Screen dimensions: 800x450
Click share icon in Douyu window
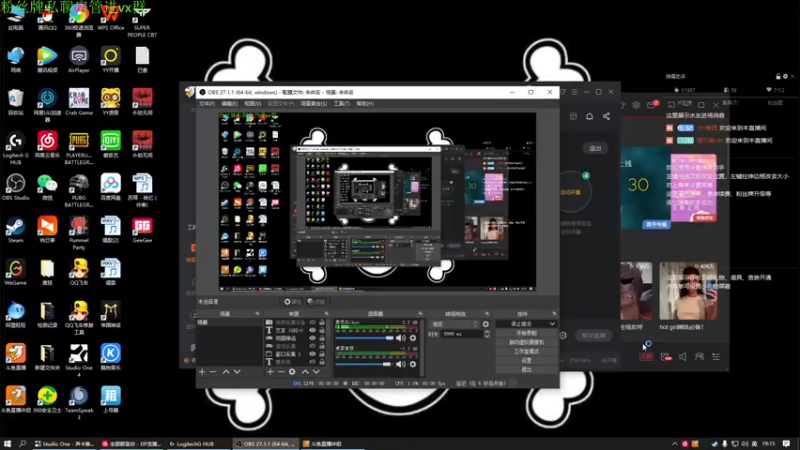pyautogui.click(x=606, y=116)
